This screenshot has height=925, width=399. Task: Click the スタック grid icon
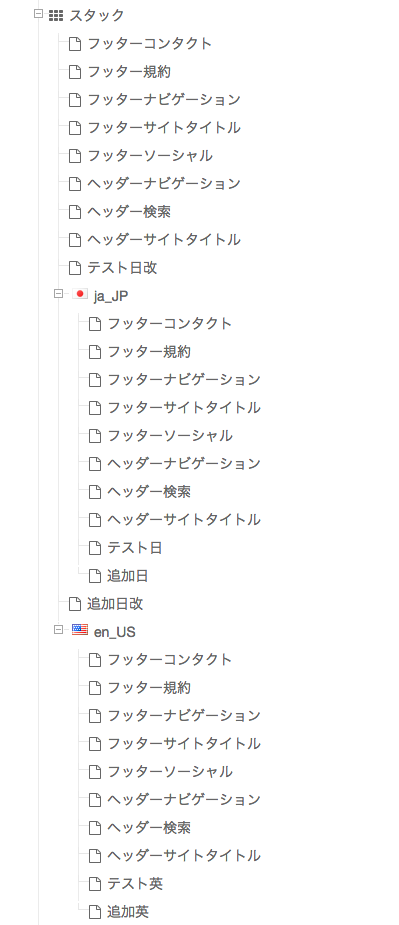[56, 15]
